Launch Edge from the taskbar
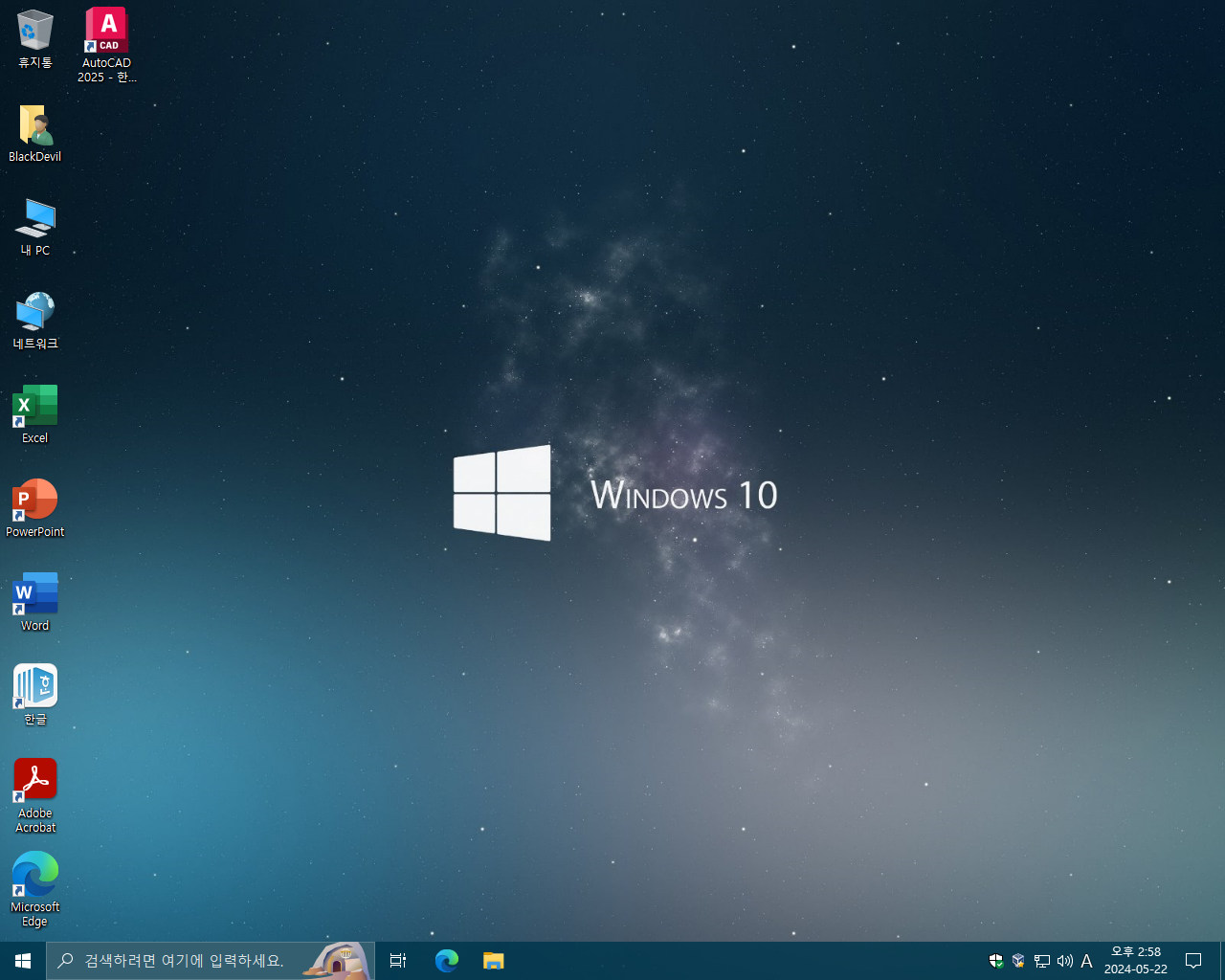1225x980 pixels. click(447, 961)
